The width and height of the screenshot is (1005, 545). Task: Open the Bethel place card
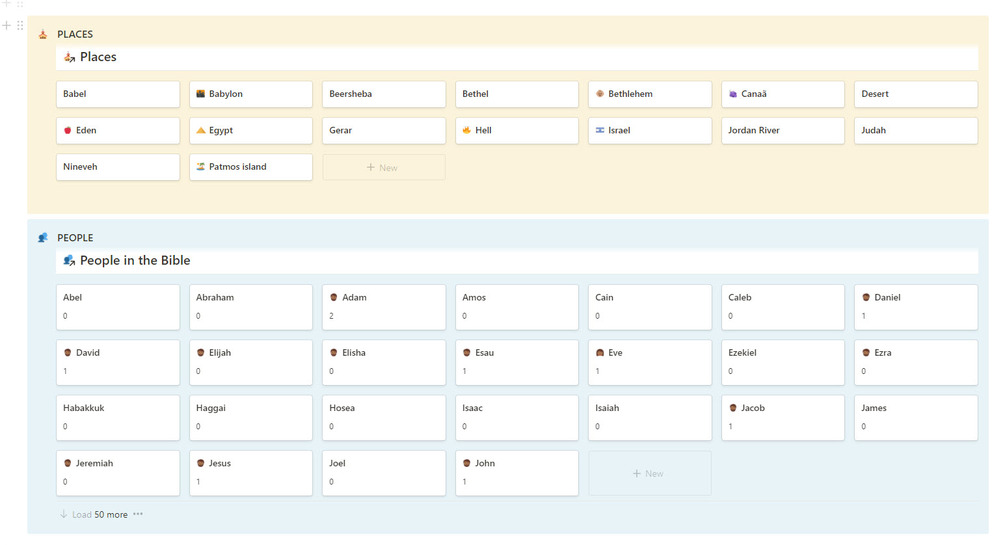[x=517, y=94]
